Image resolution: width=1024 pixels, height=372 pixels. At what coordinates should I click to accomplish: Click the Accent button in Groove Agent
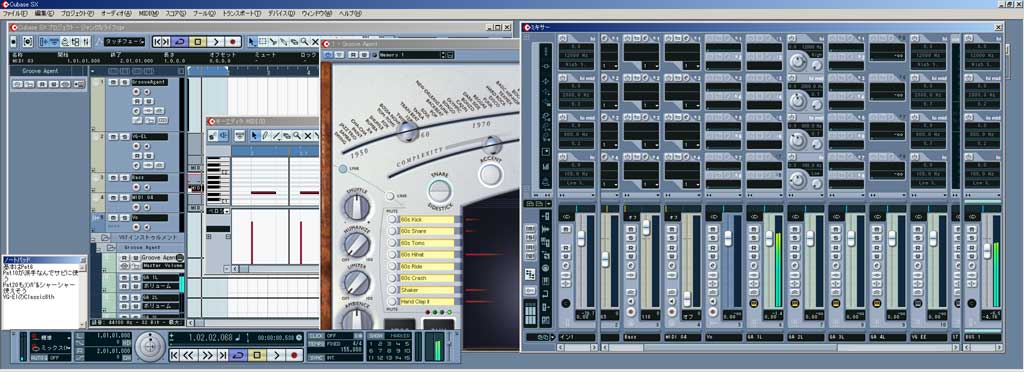[x=490, y=174]
